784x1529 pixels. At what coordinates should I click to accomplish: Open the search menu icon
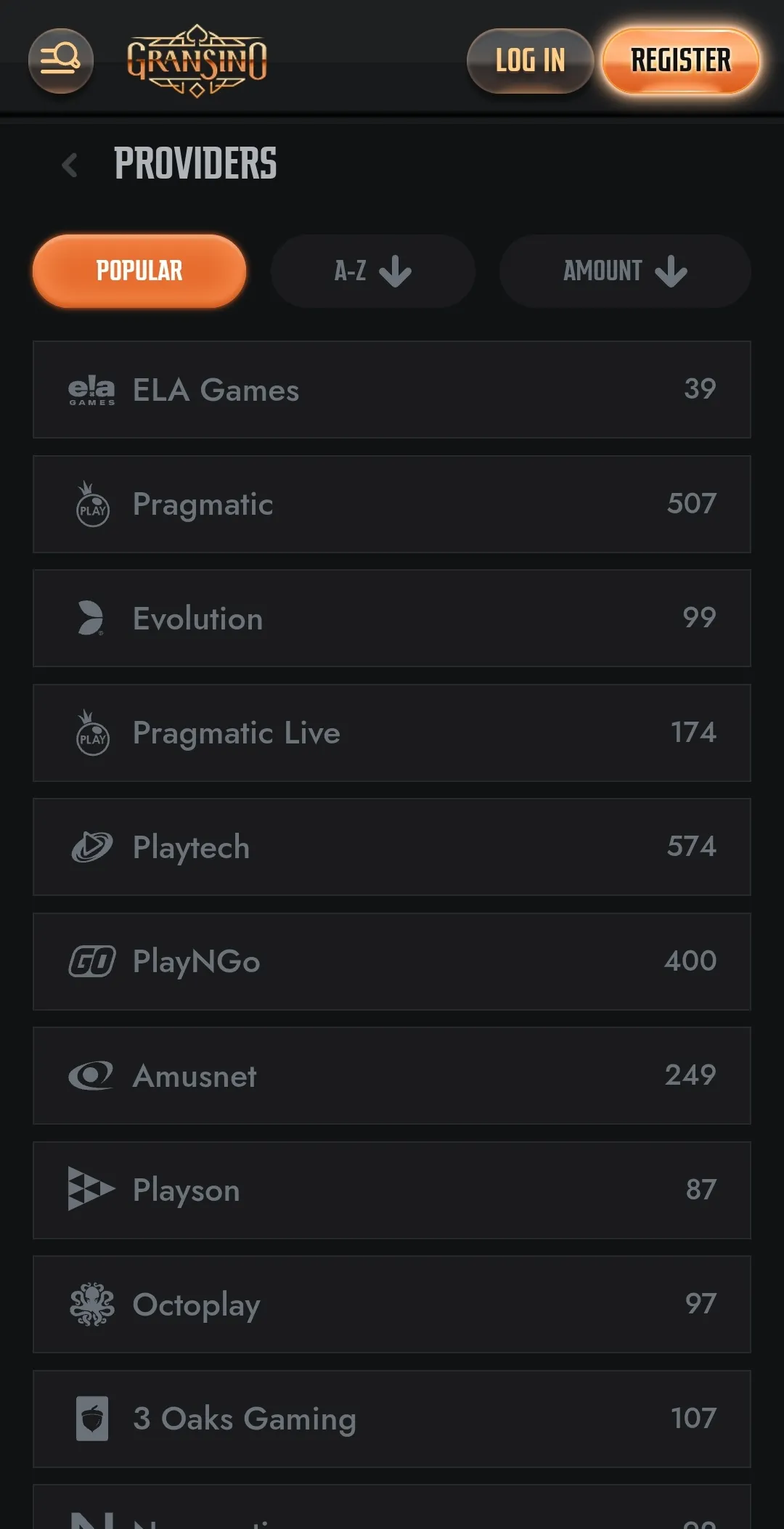pyautogui.click(x=60, y=60)
